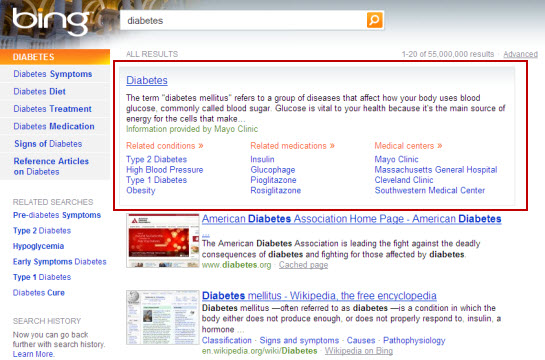Click the orange DIABETES sidebar header

pos(55,57)
